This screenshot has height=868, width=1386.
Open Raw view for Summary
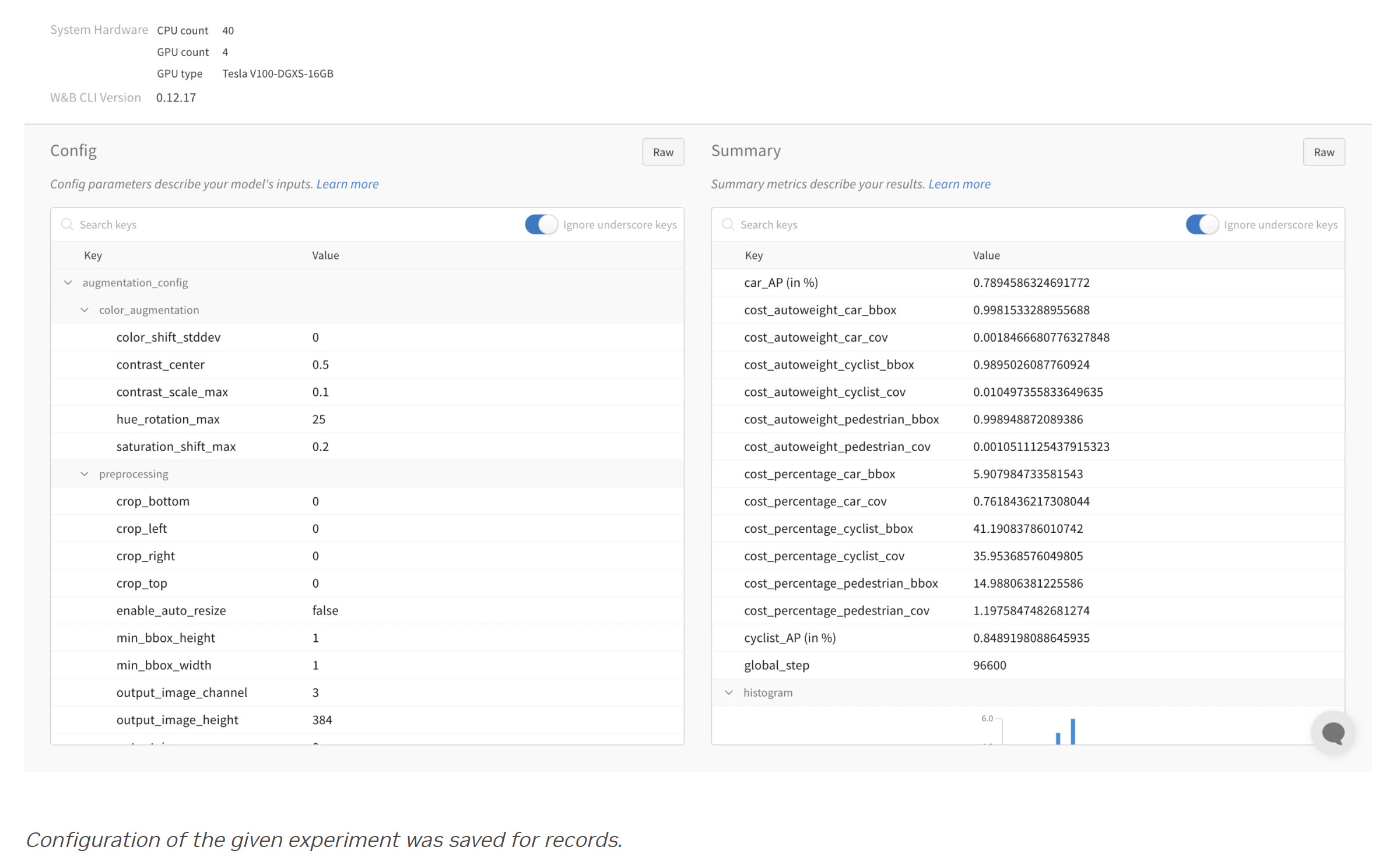click(x=1324, y=152)
